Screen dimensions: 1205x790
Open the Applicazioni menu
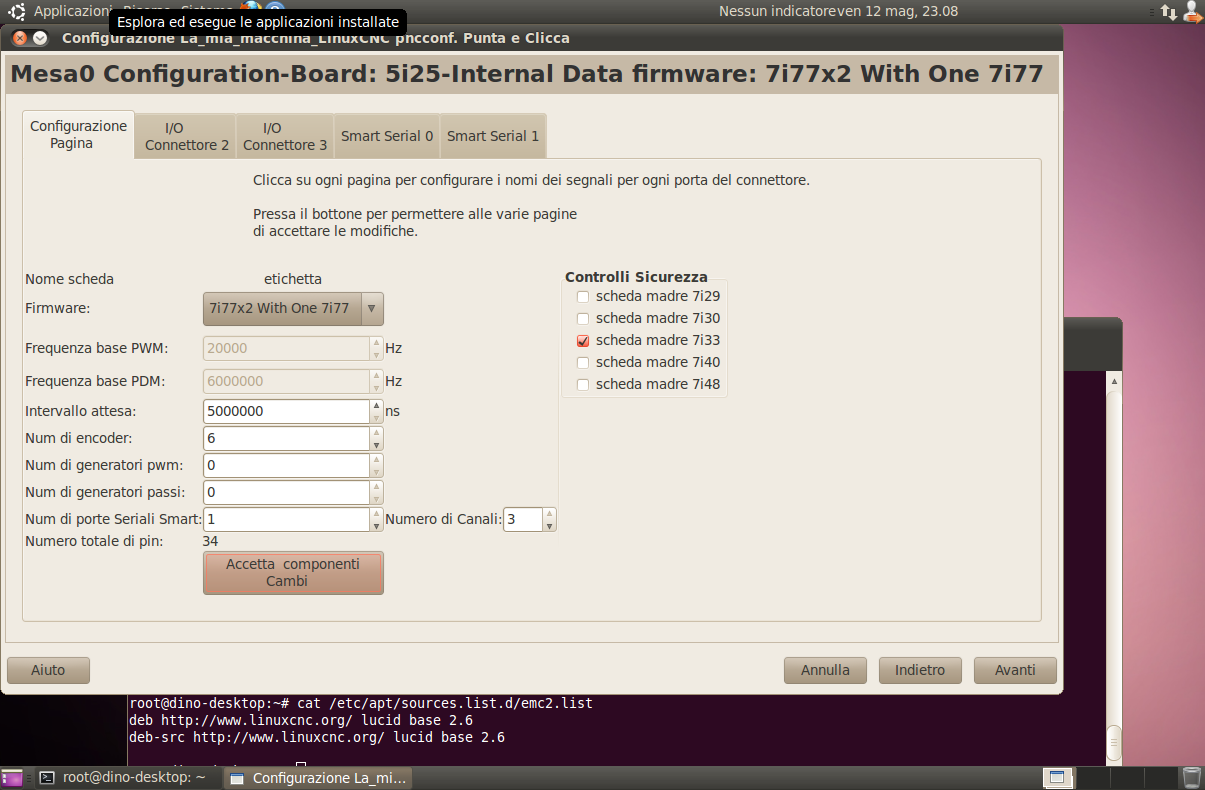pos(72,11)
